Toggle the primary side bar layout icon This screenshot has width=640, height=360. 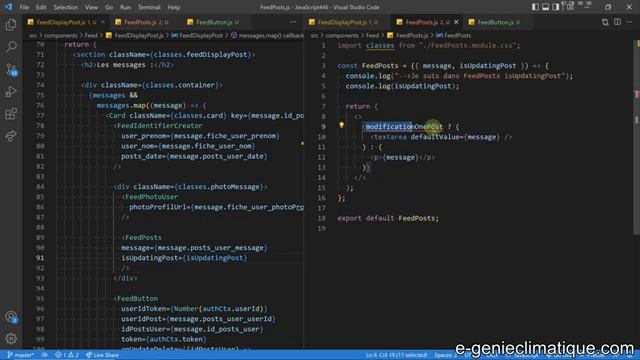click(535, 7)
